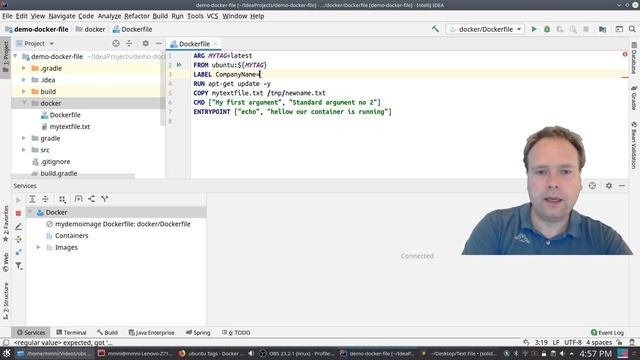Click the Group By icon in Services toolbar

click(x=62, y=199)
